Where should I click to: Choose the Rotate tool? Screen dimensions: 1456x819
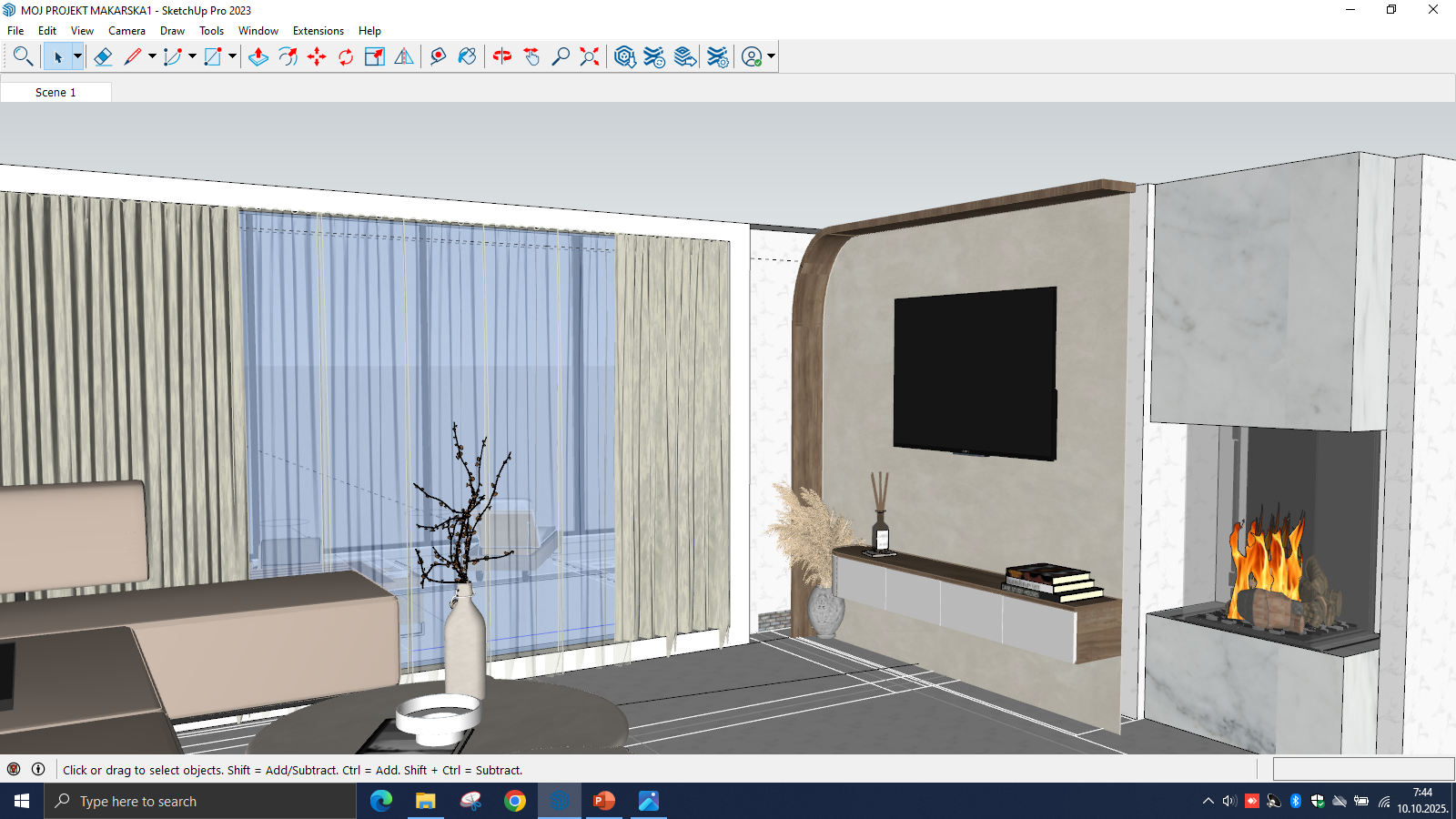[346, 56]
